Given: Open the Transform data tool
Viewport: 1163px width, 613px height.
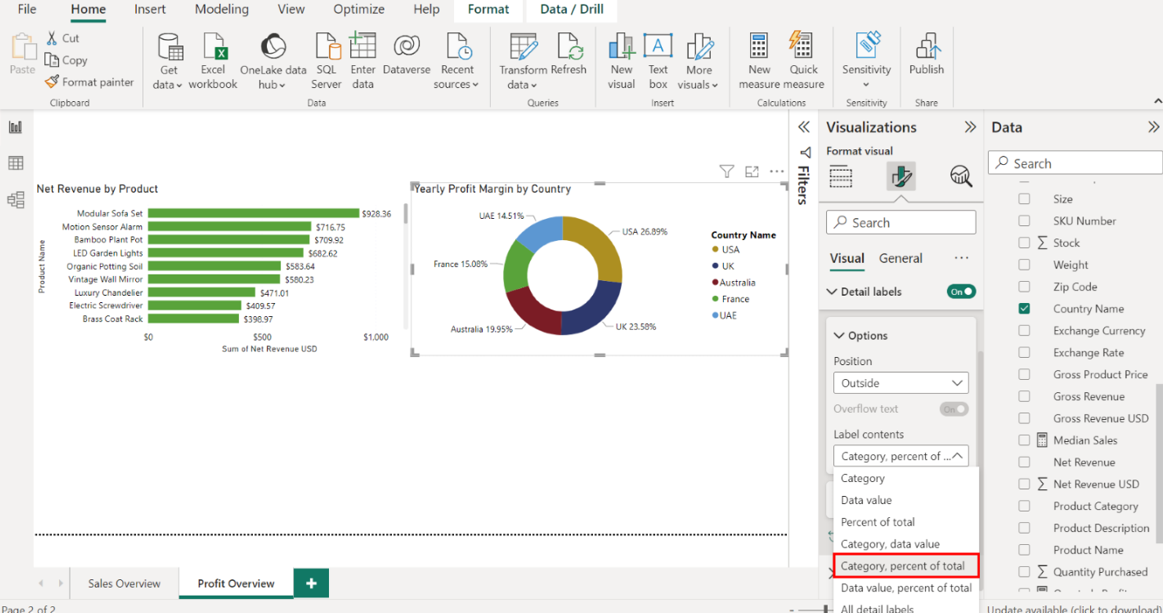Looking at the screenshot, I should (523, 60).
